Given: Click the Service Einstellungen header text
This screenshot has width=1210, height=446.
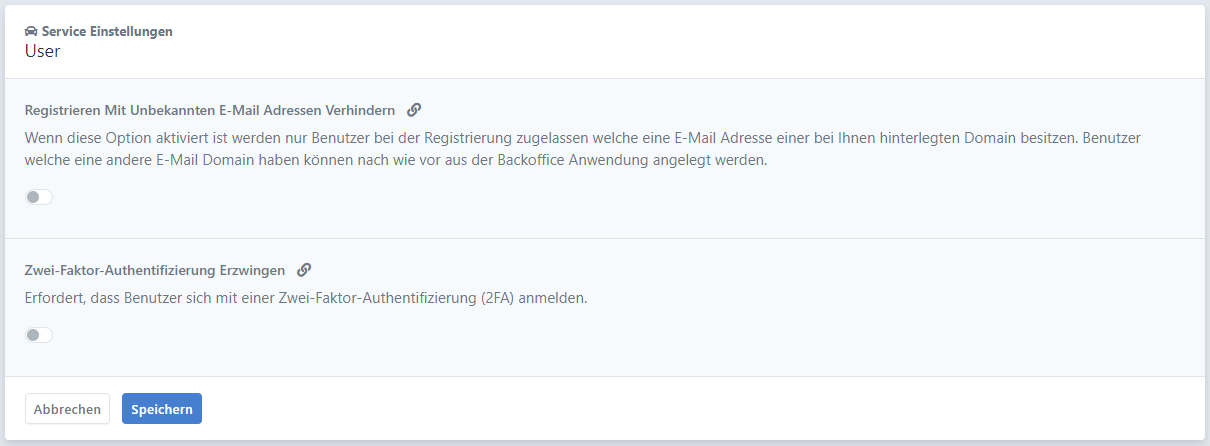Looking at the screenshot, I should [x=107, y=32].
